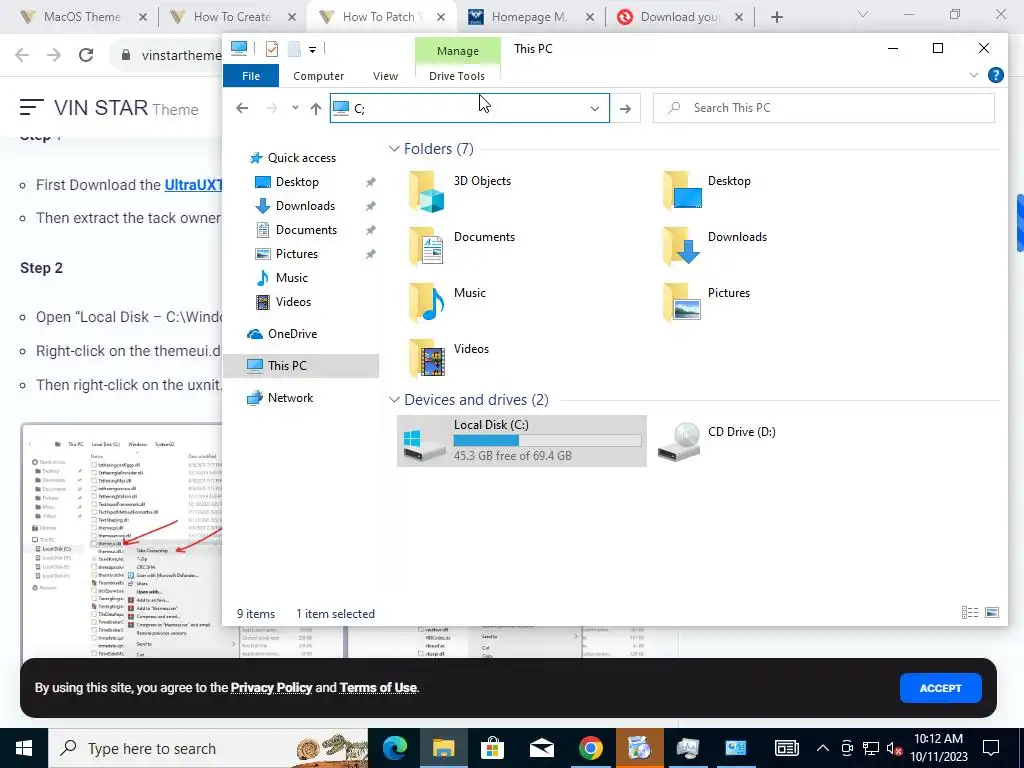The image size is (1024, 768).
Task: Select the CD Drive (D:) icon
Action: (679, 441)
